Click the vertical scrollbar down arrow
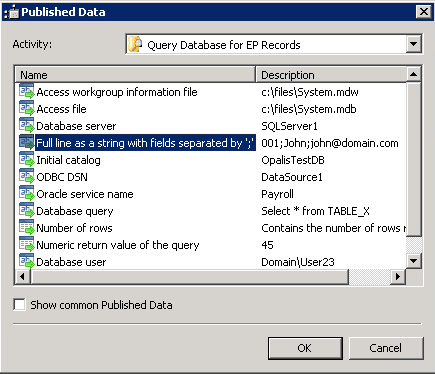Viewport: 435px width, 374px height. [x=414, y=261]
